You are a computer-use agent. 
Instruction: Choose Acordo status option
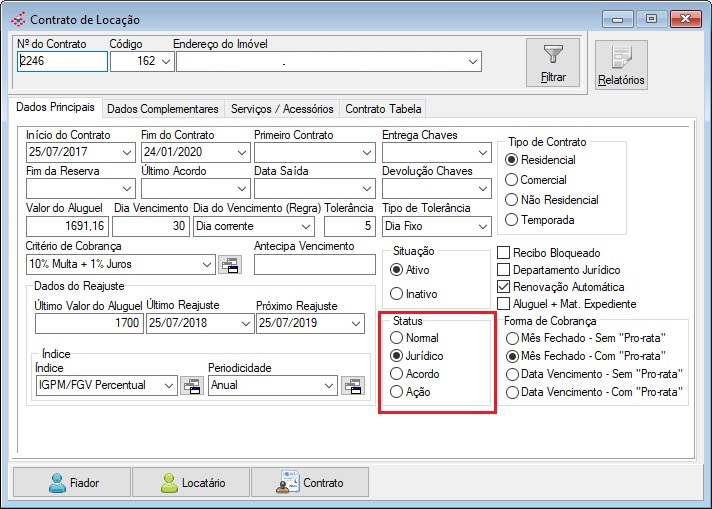(396, 374)
